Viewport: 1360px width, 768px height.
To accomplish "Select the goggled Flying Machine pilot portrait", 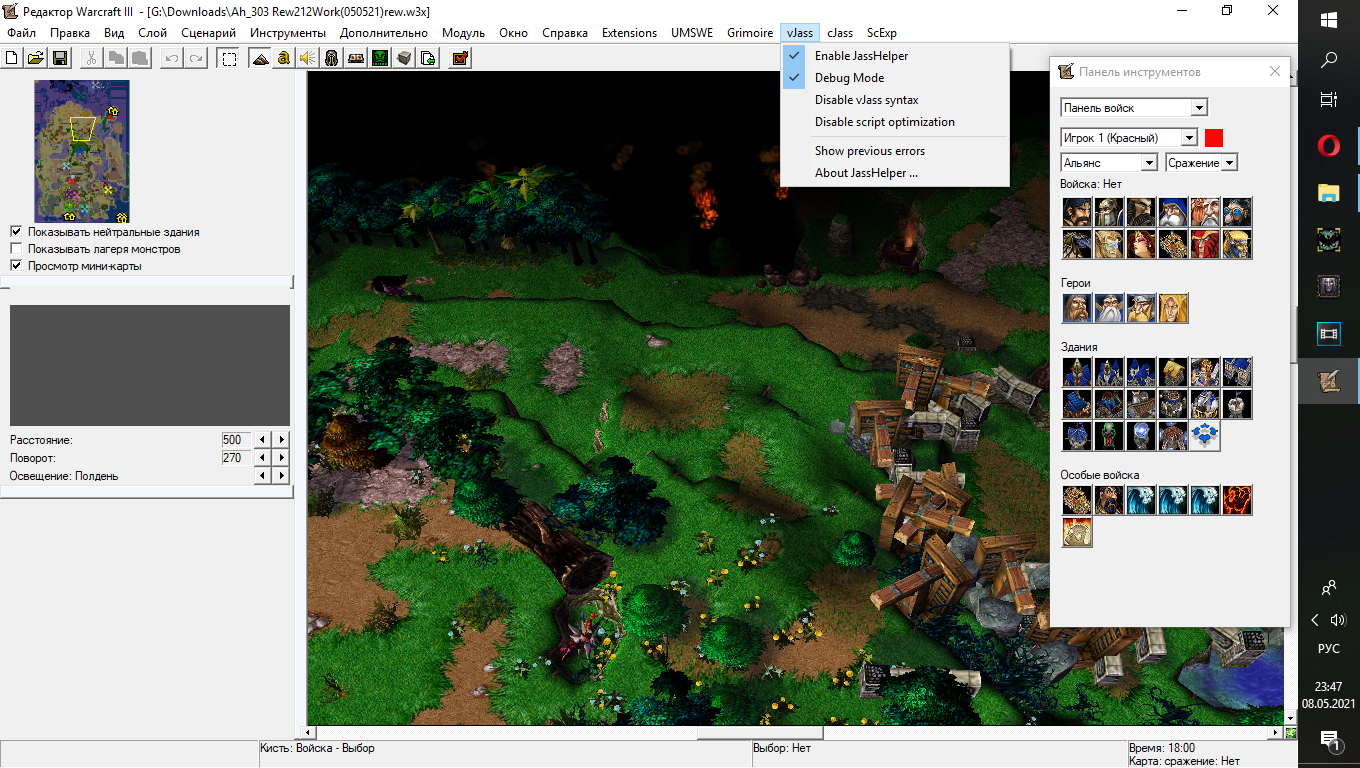I will click(x=1237, y=212).
